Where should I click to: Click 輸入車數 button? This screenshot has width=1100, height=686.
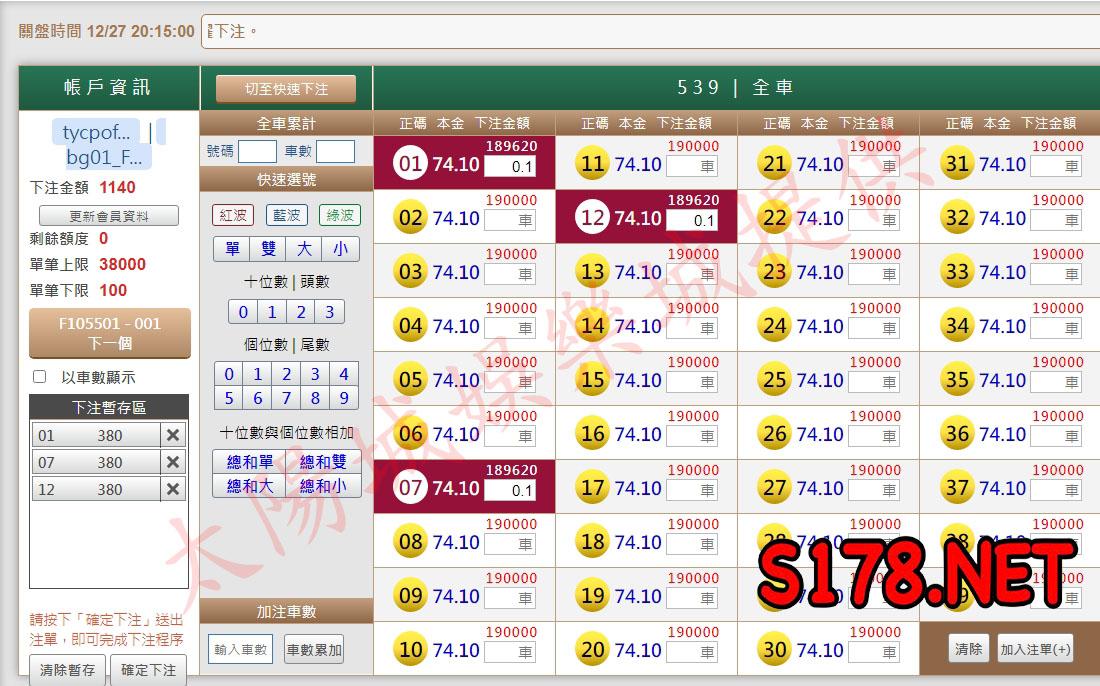(x=241, y=650)
